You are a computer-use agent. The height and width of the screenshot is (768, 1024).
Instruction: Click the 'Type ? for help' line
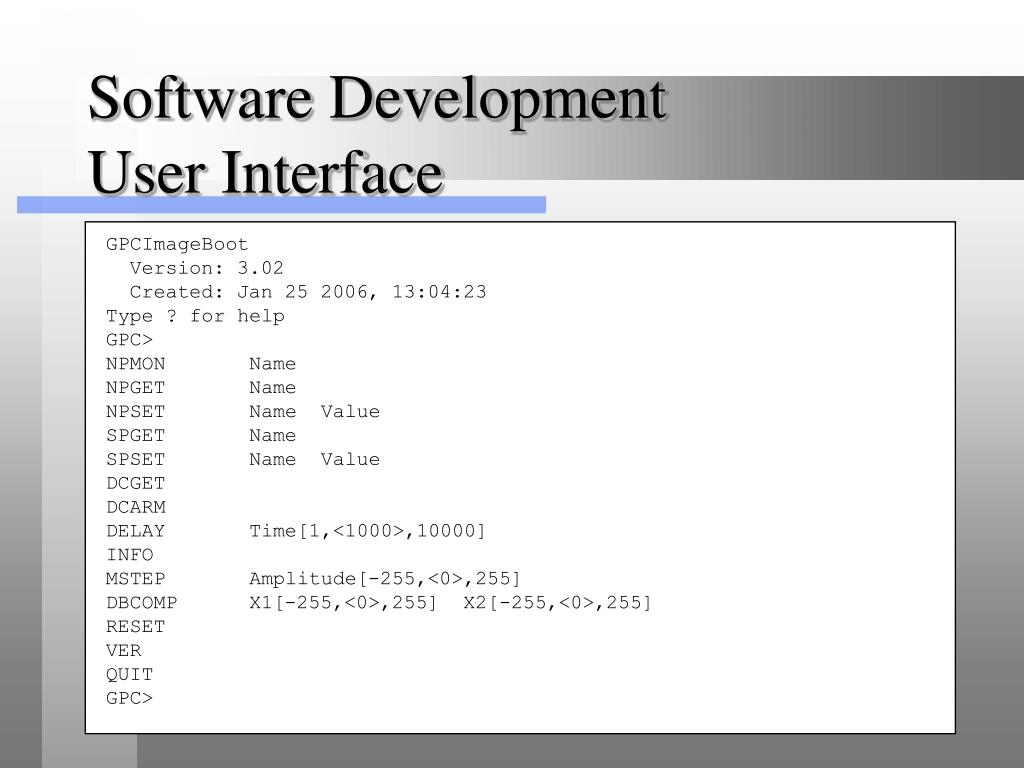(195, 316)
